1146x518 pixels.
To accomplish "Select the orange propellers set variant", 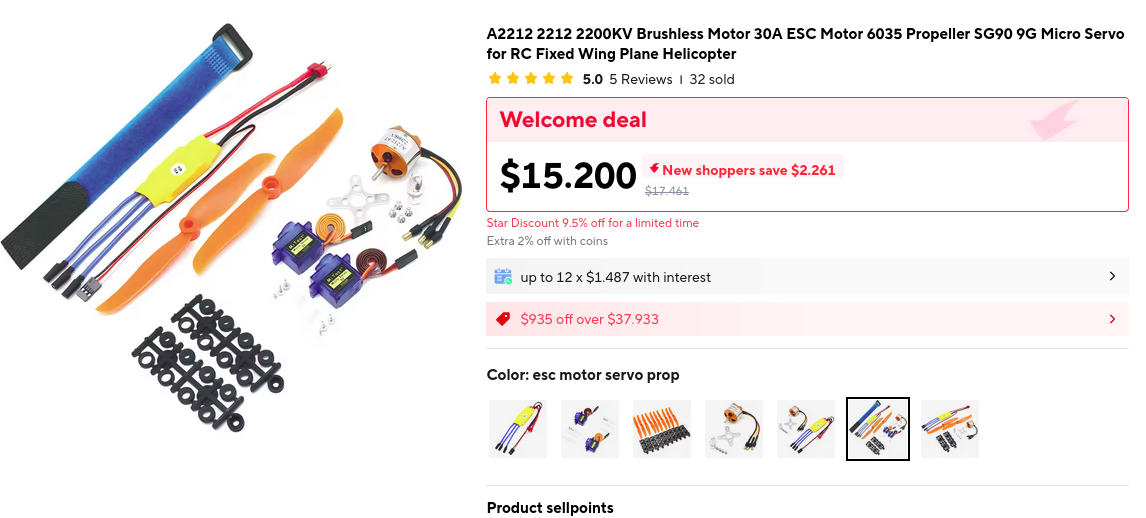I will point(662,429).
